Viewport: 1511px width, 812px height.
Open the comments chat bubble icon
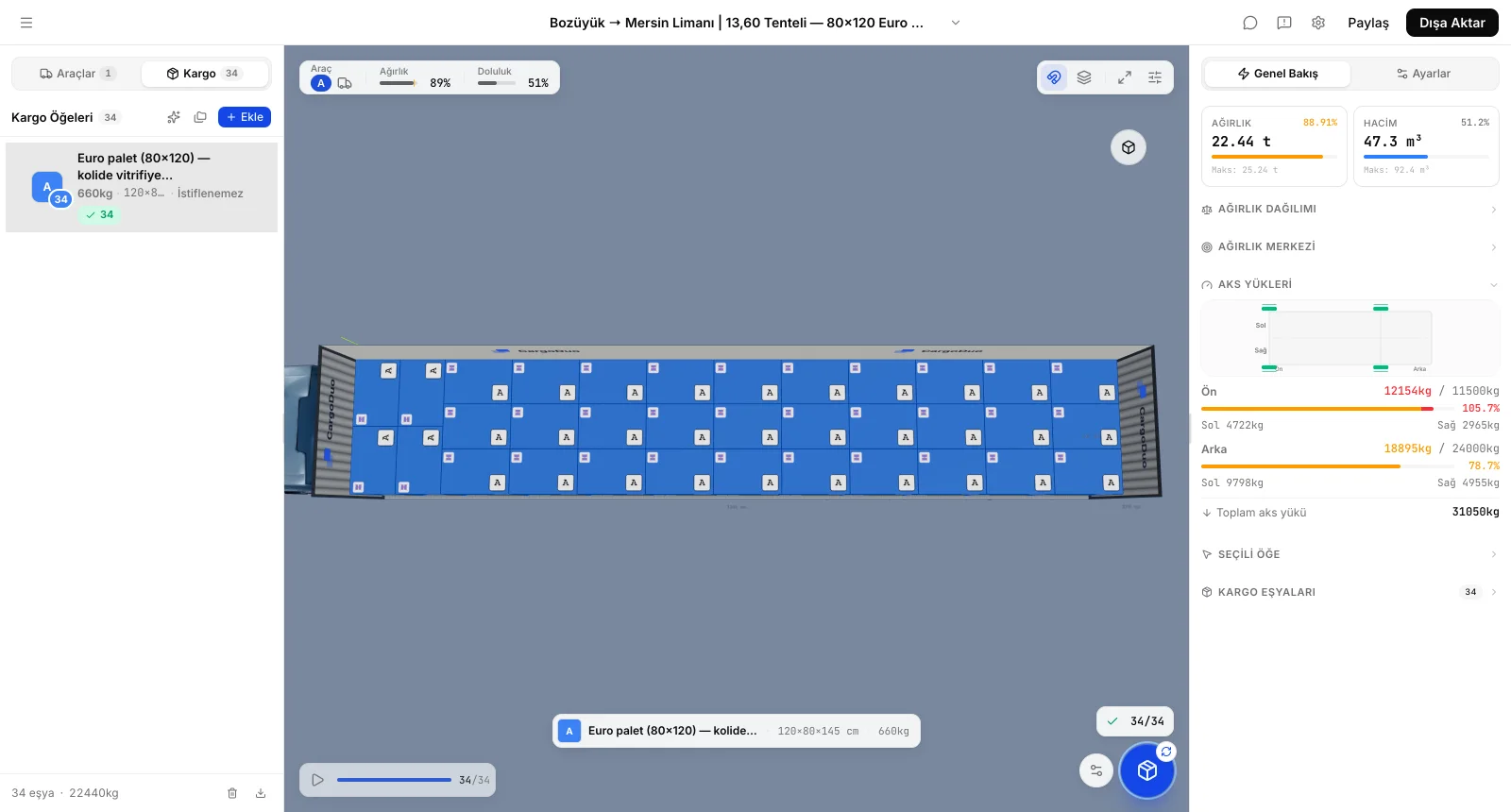pos(1250,23)
